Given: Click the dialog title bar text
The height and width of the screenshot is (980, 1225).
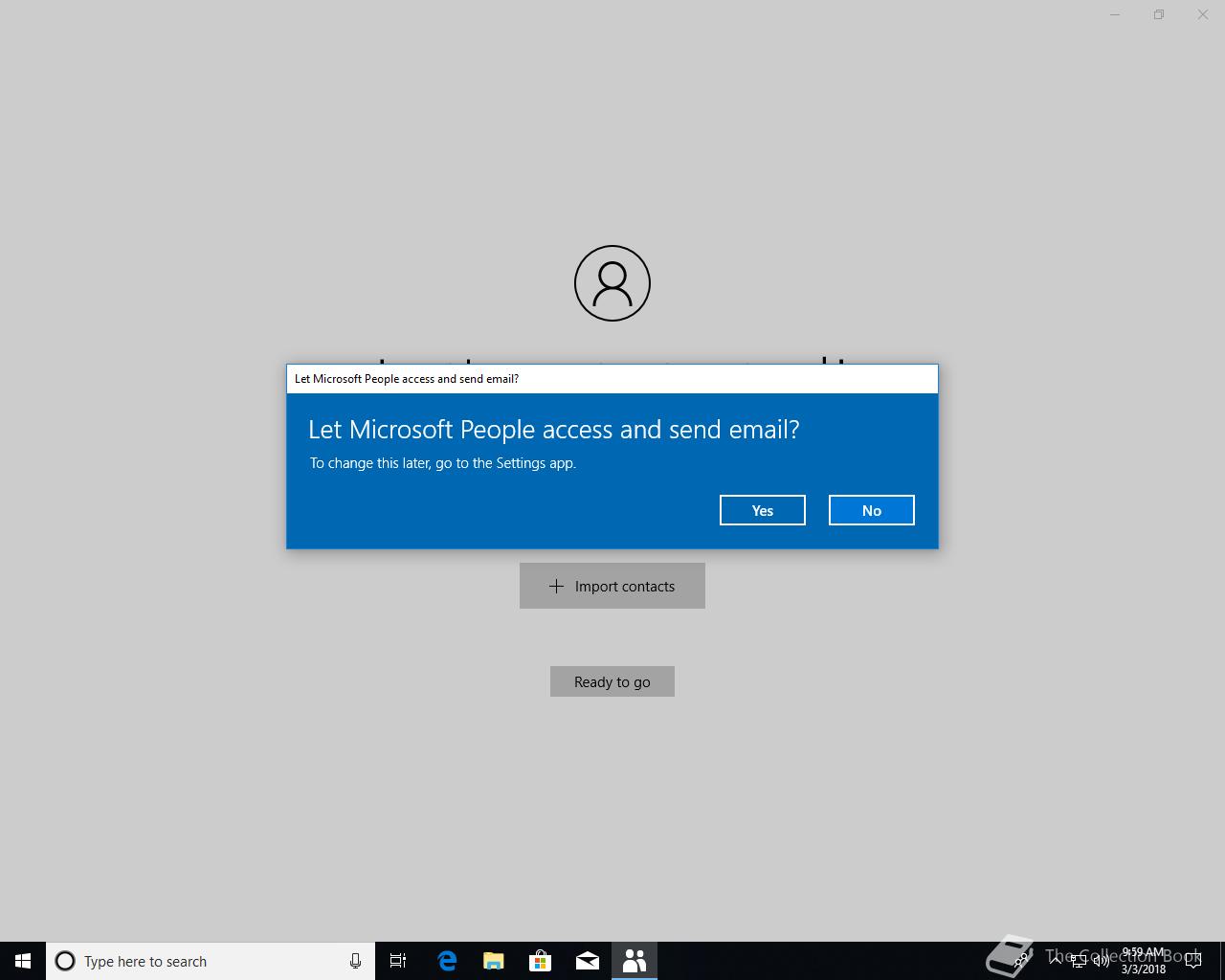Looking at the screenshot, I should [407, 379].
